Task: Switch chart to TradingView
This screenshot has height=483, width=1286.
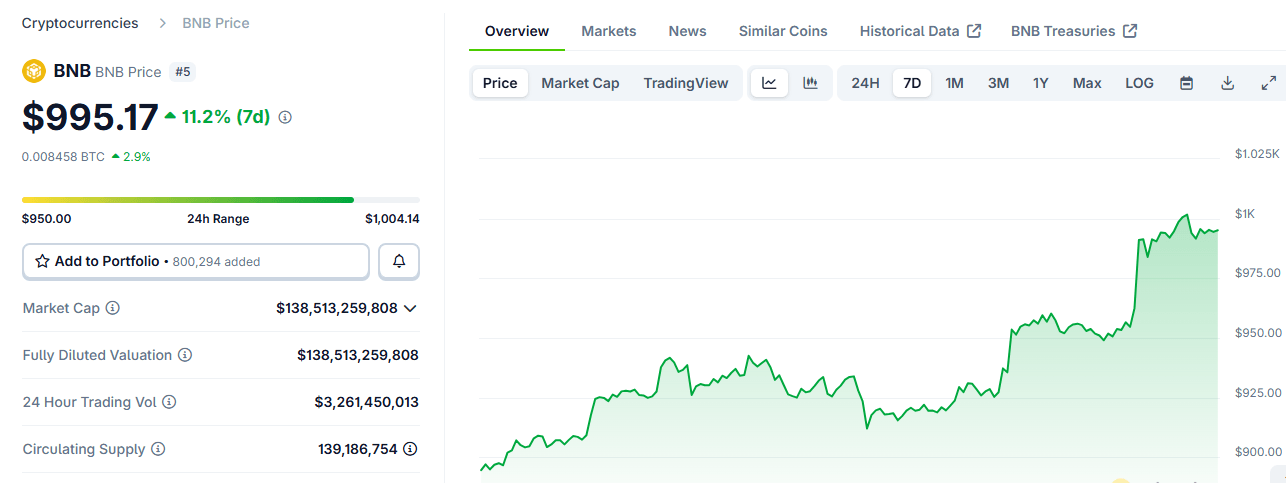Action: click(x=686, y=83)
